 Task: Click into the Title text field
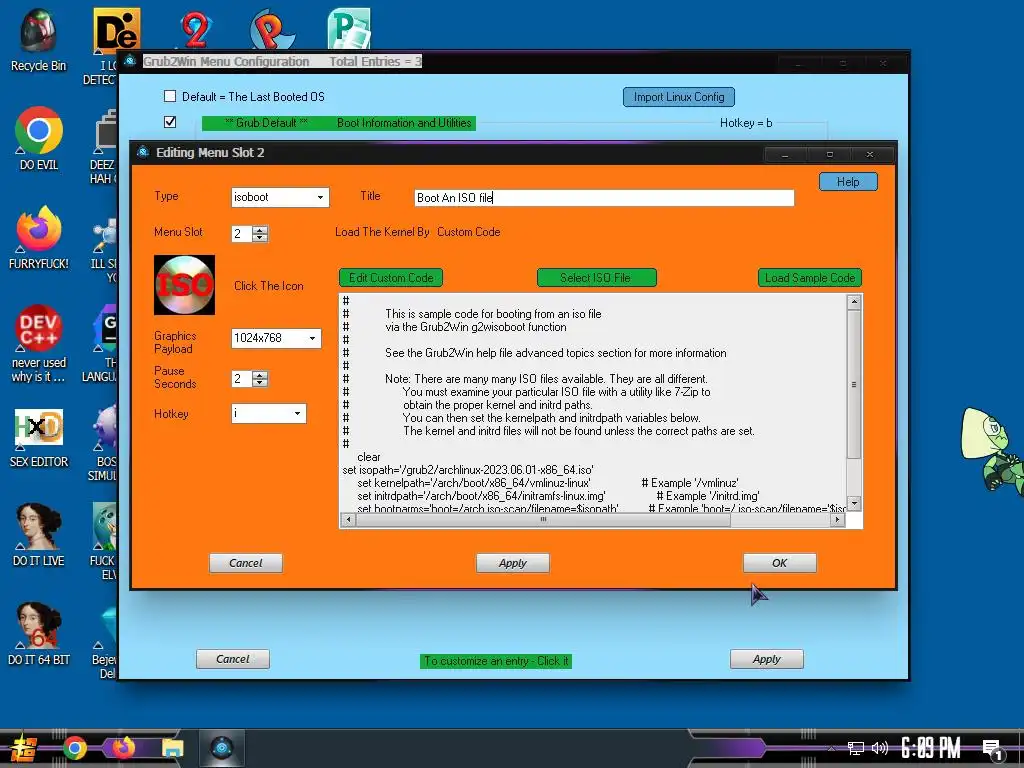(604, 198)
